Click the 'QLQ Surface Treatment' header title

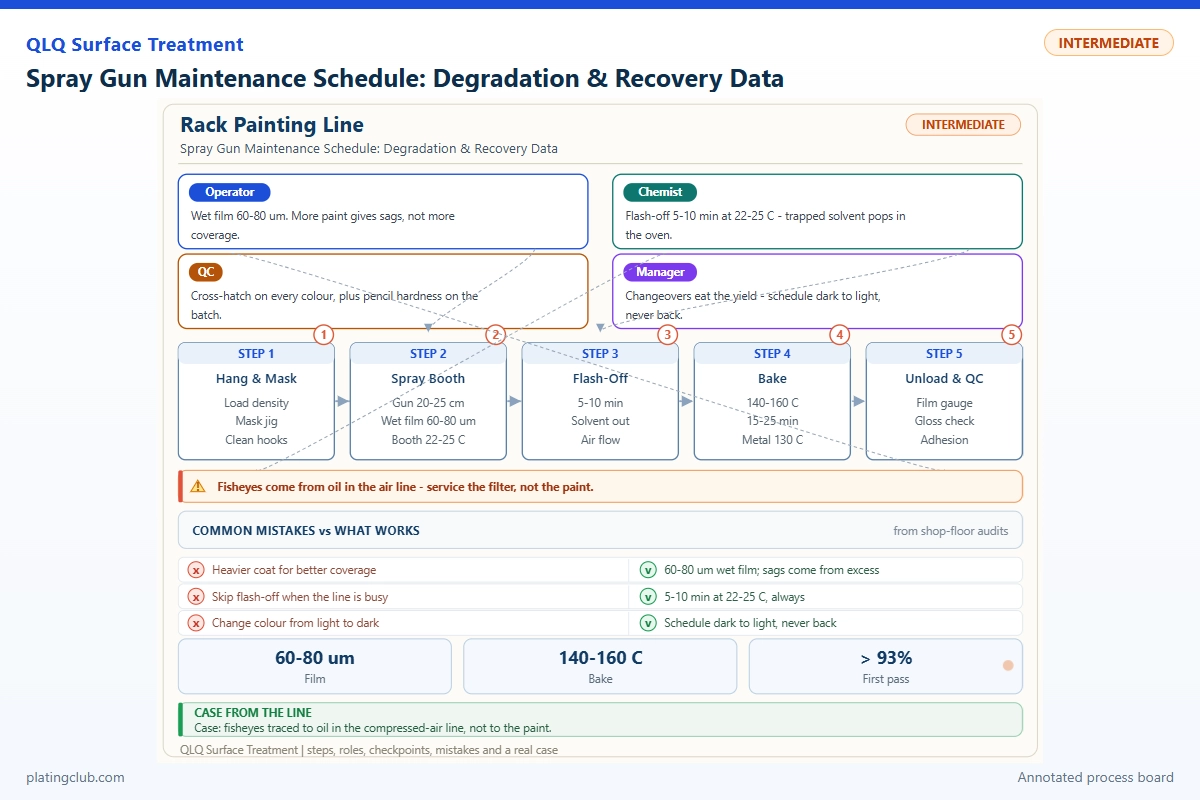pyautogui.click(x=135, y=45)
